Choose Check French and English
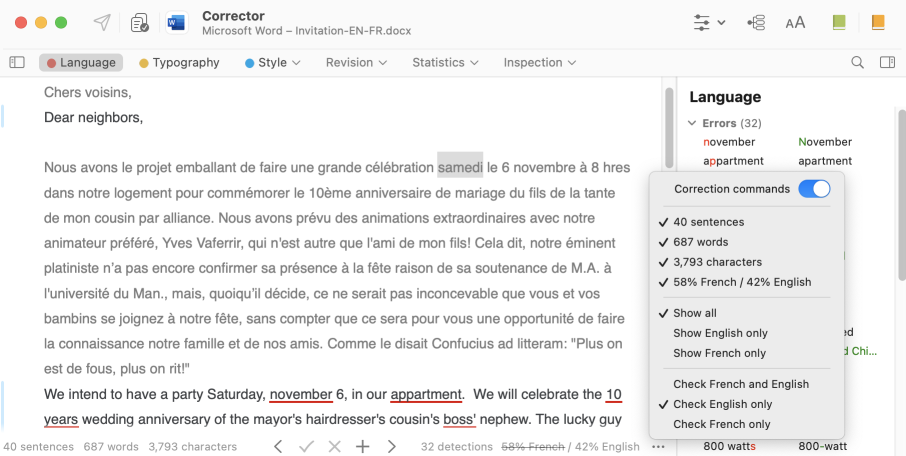Screen dimensions: 906x456 tap(746, 384)
